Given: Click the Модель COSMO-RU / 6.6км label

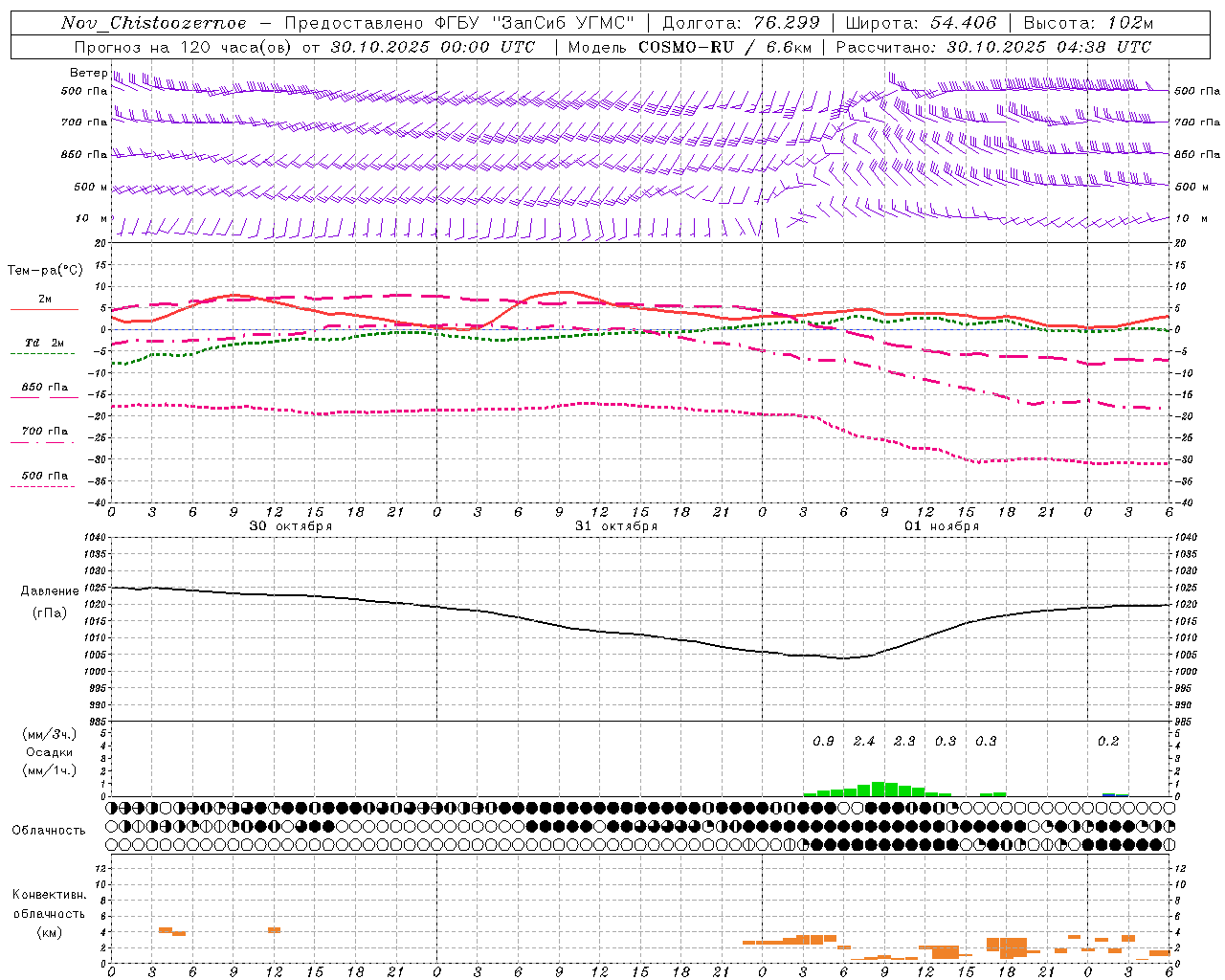Looking at the screenshot, I should coord(690,47).
